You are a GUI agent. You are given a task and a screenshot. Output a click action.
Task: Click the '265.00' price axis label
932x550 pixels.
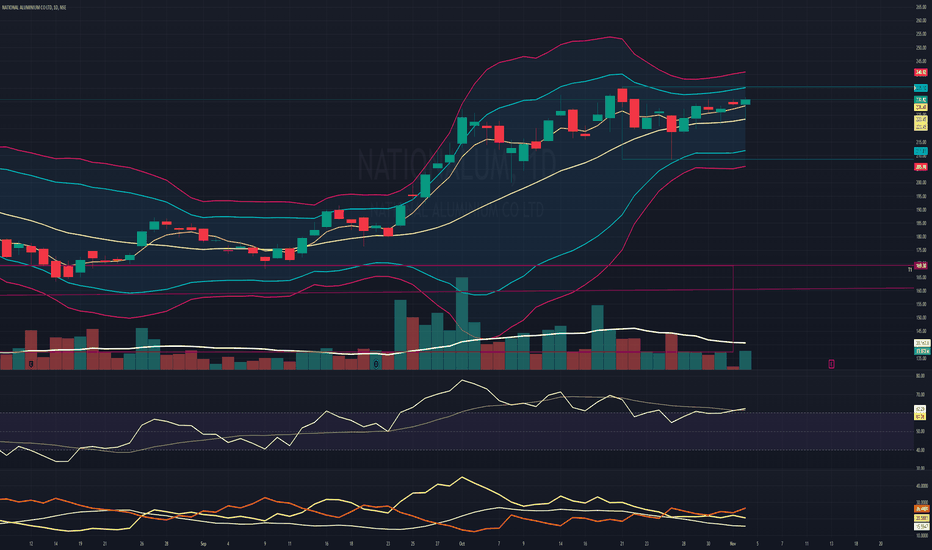[921, 7]
